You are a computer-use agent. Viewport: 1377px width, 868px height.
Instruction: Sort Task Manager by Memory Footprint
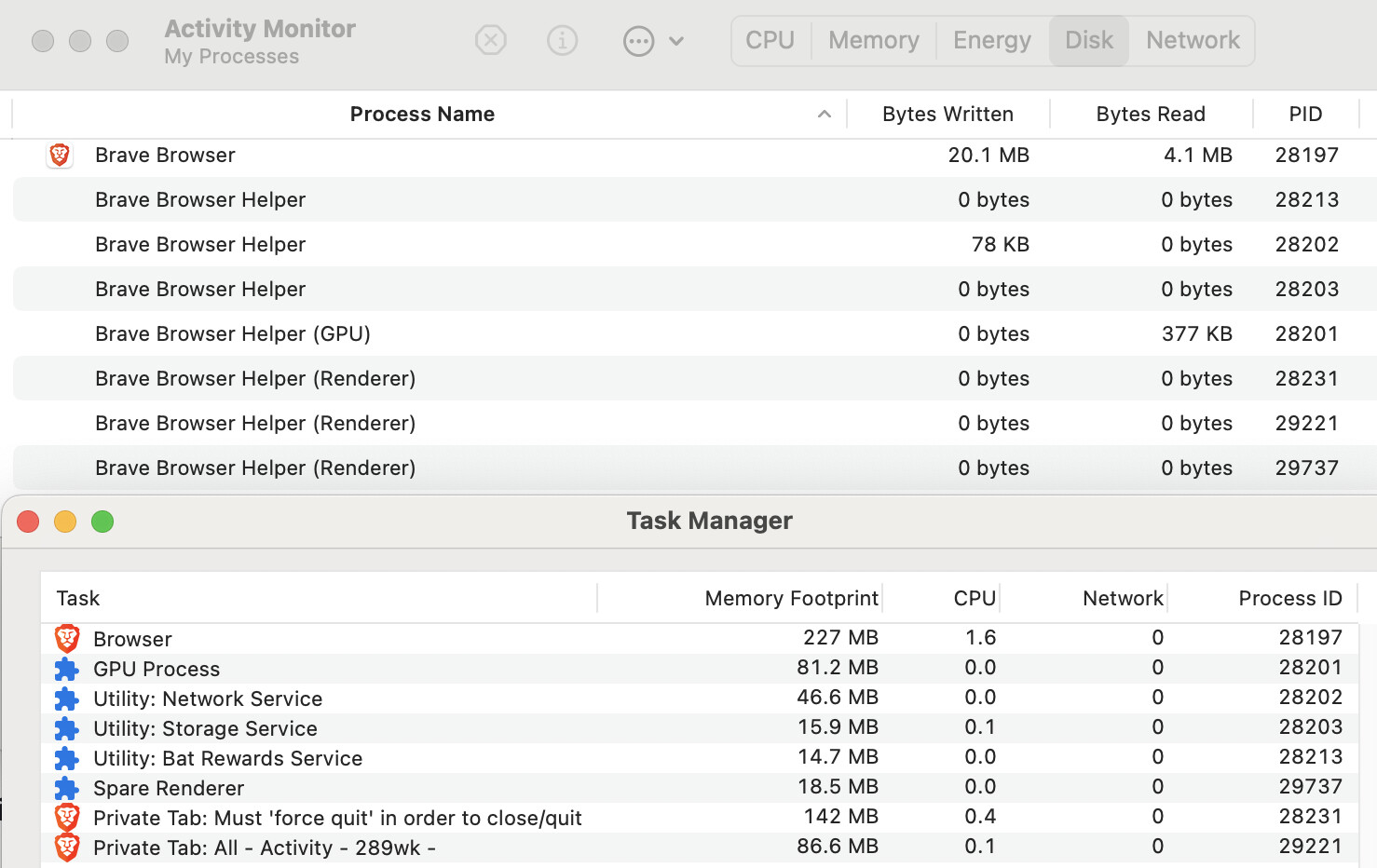[x=792, y=598]
